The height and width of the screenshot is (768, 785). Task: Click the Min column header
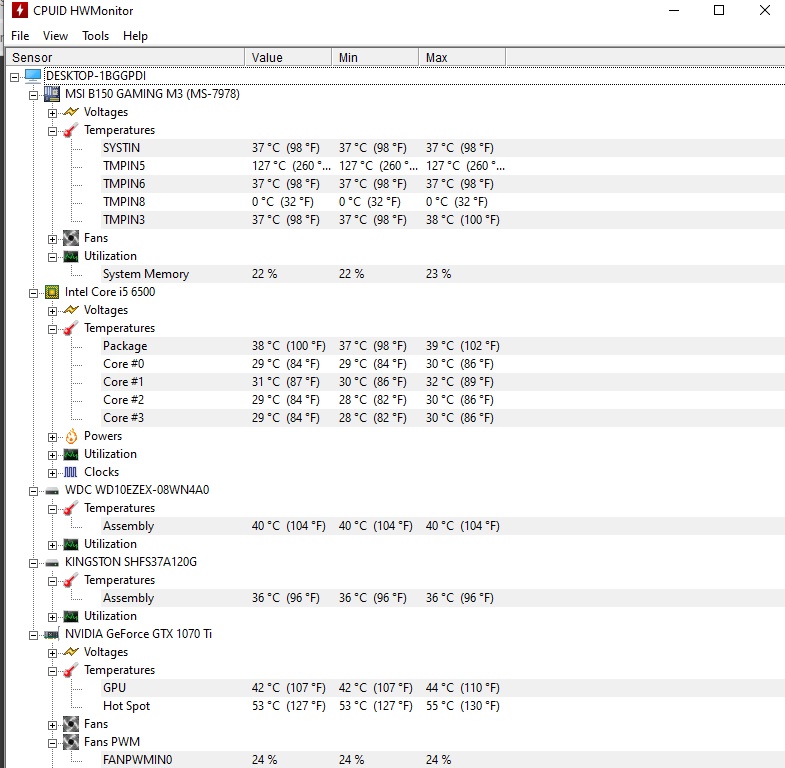click(375, 58)
